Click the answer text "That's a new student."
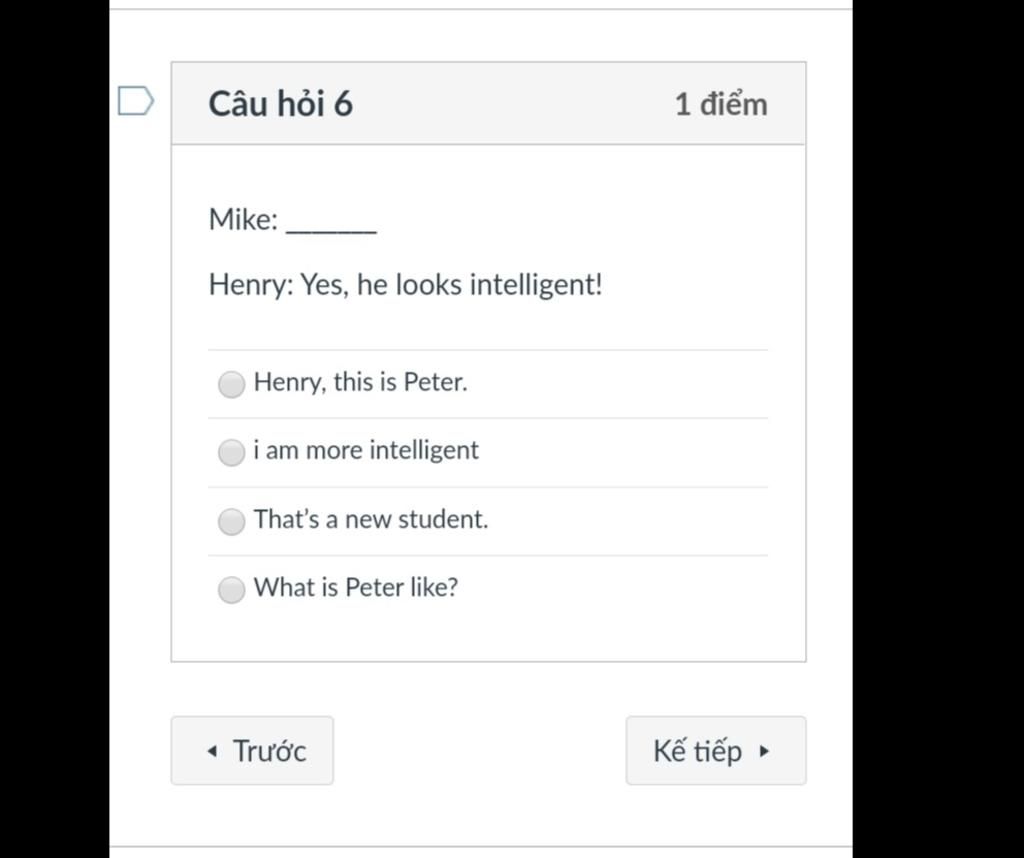Screen dimensions: 1024x858 [371, 519]
